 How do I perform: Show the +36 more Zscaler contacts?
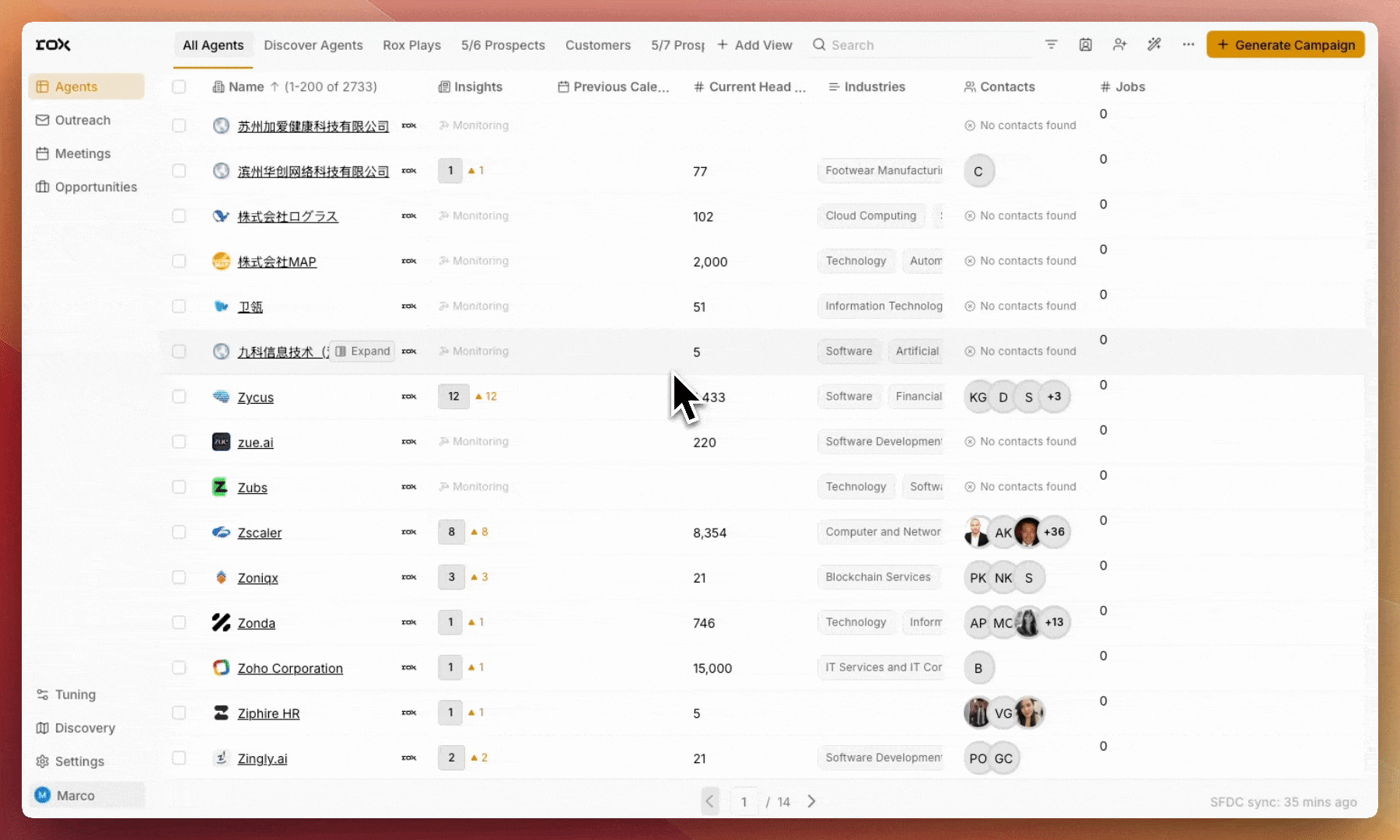pos(1054,532)
